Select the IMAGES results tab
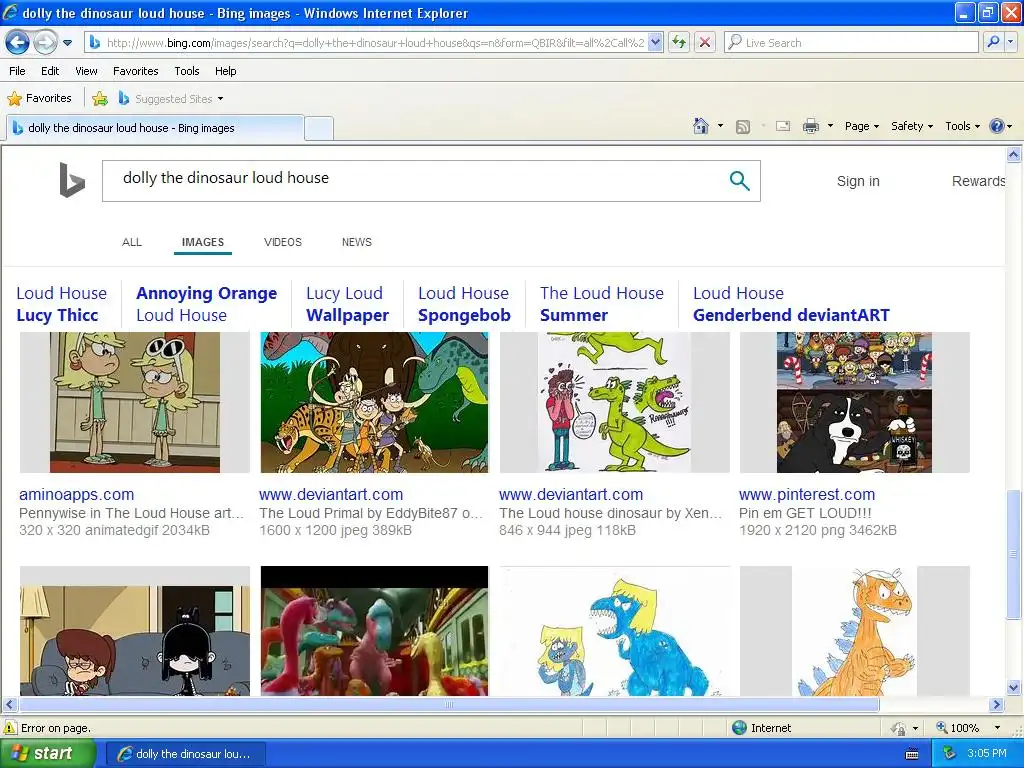 pos(202,242)
